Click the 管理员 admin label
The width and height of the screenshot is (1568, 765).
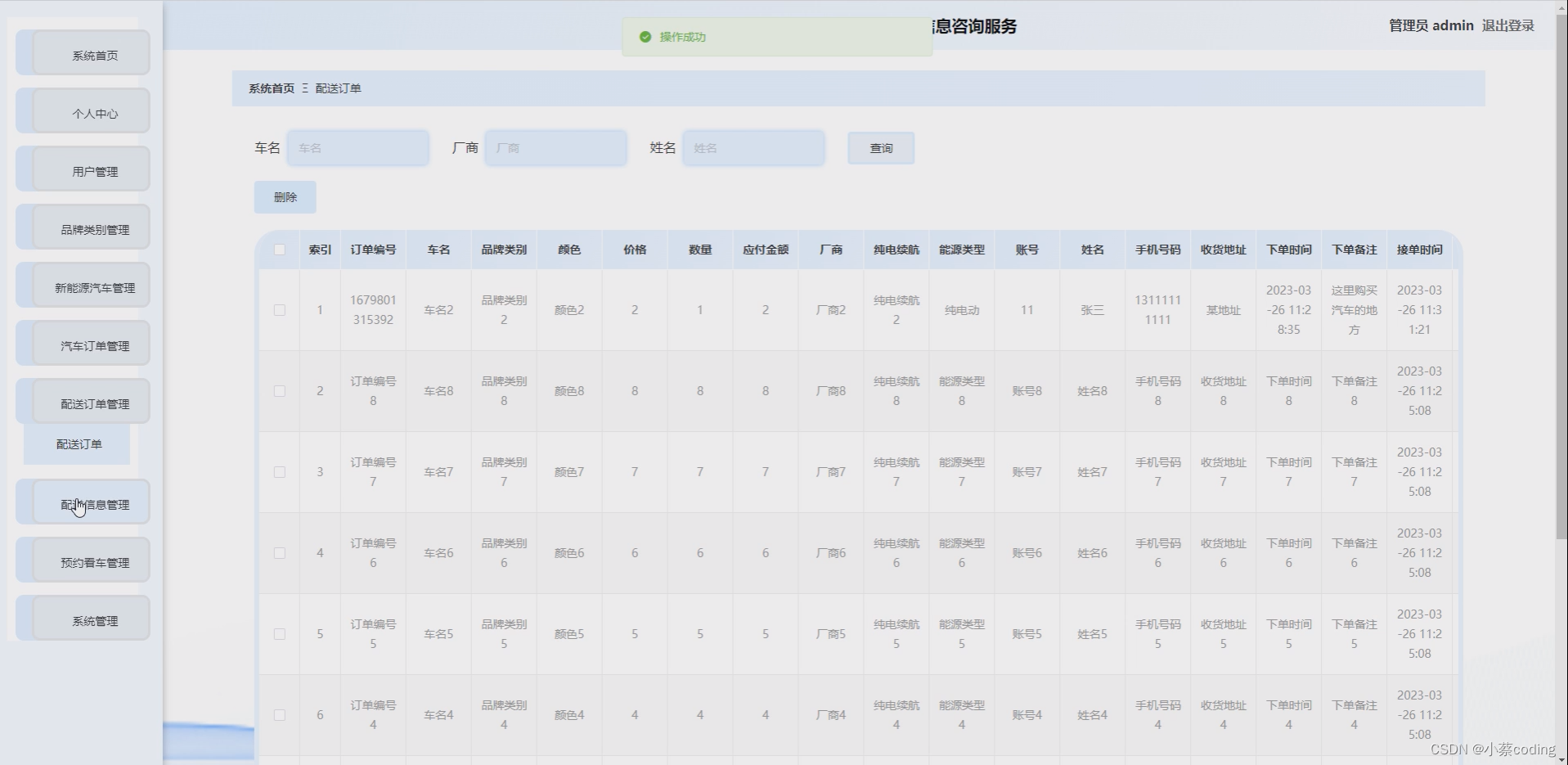click(x=1431, y=25)
